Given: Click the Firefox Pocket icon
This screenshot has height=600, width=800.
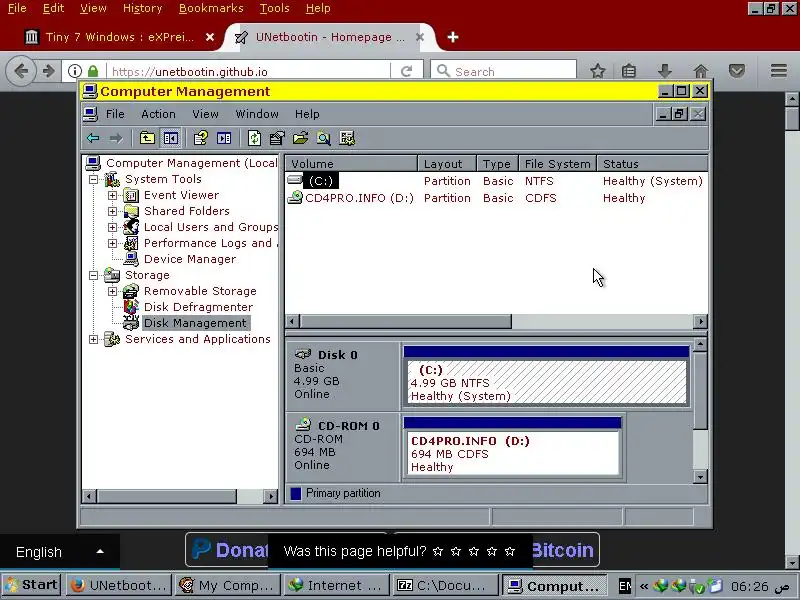Looking at the screenshot, I should click(x=737, y=71).
